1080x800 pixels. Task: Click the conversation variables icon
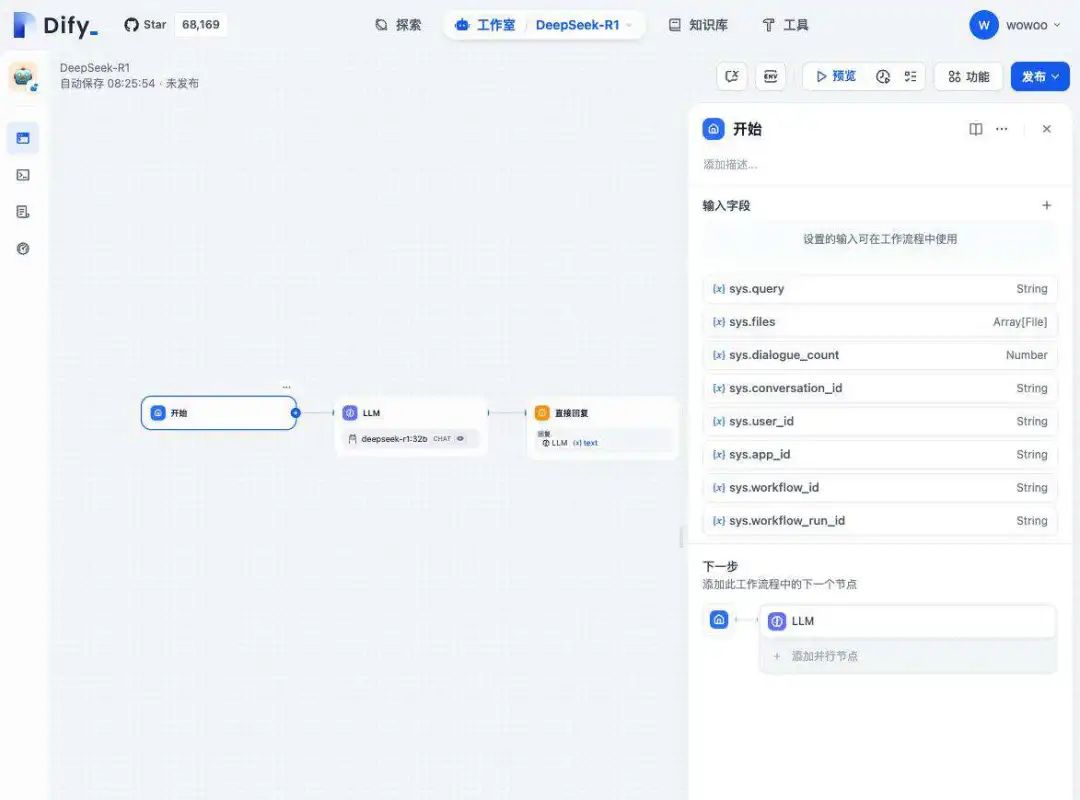point(731,76)
